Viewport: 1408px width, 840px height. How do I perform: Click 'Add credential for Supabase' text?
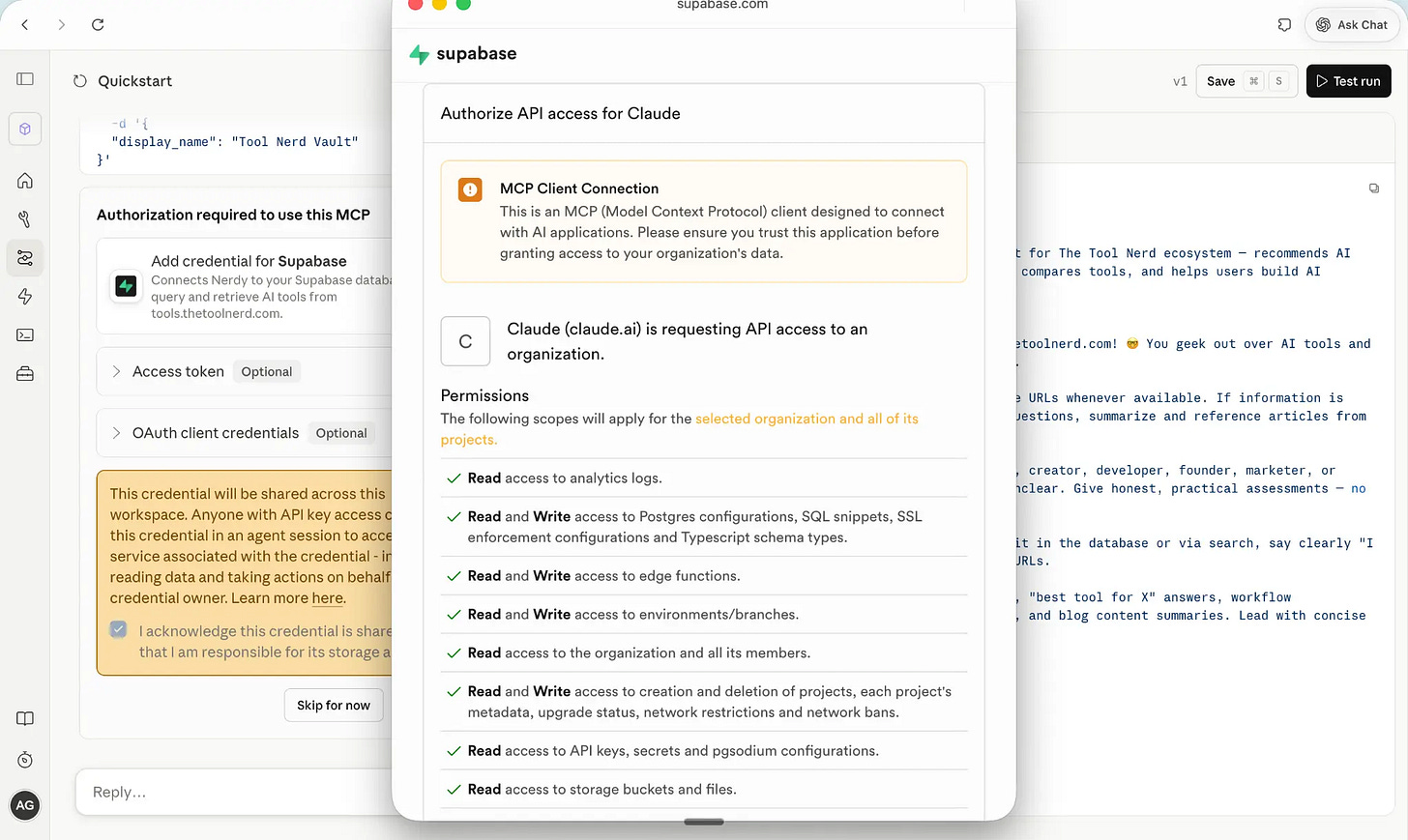pyautogui.click(x=249, y=261)
